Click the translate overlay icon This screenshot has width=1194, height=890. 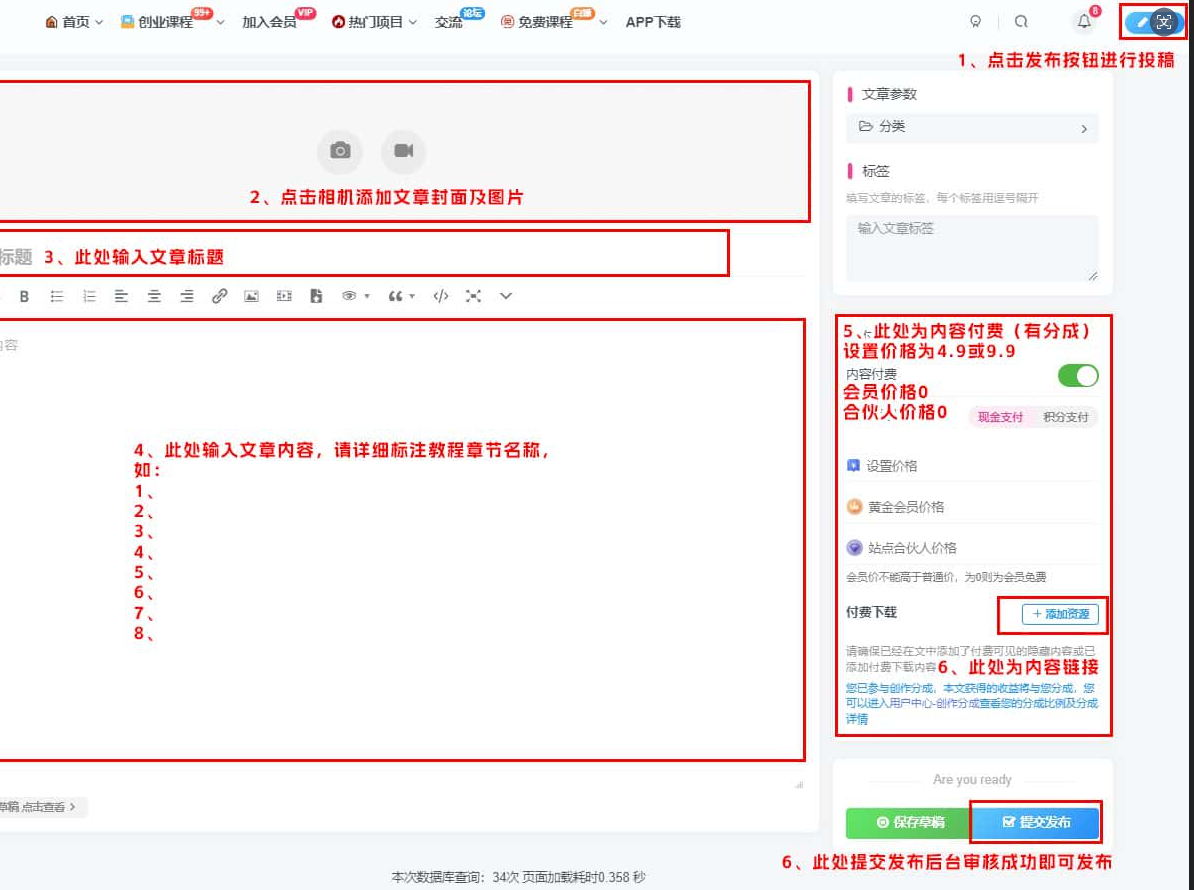tap(1164, 22)
